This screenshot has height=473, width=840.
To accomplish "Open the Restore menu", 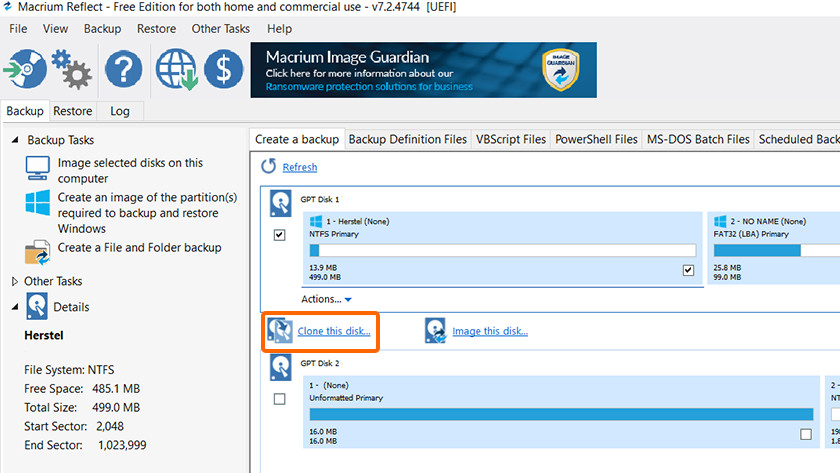I will tap(156, 28).
